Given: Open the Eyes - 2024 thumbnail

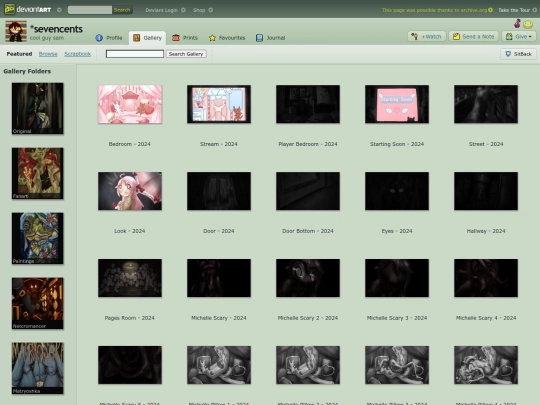Looking at the screenshot, I should tap(397, 191).
